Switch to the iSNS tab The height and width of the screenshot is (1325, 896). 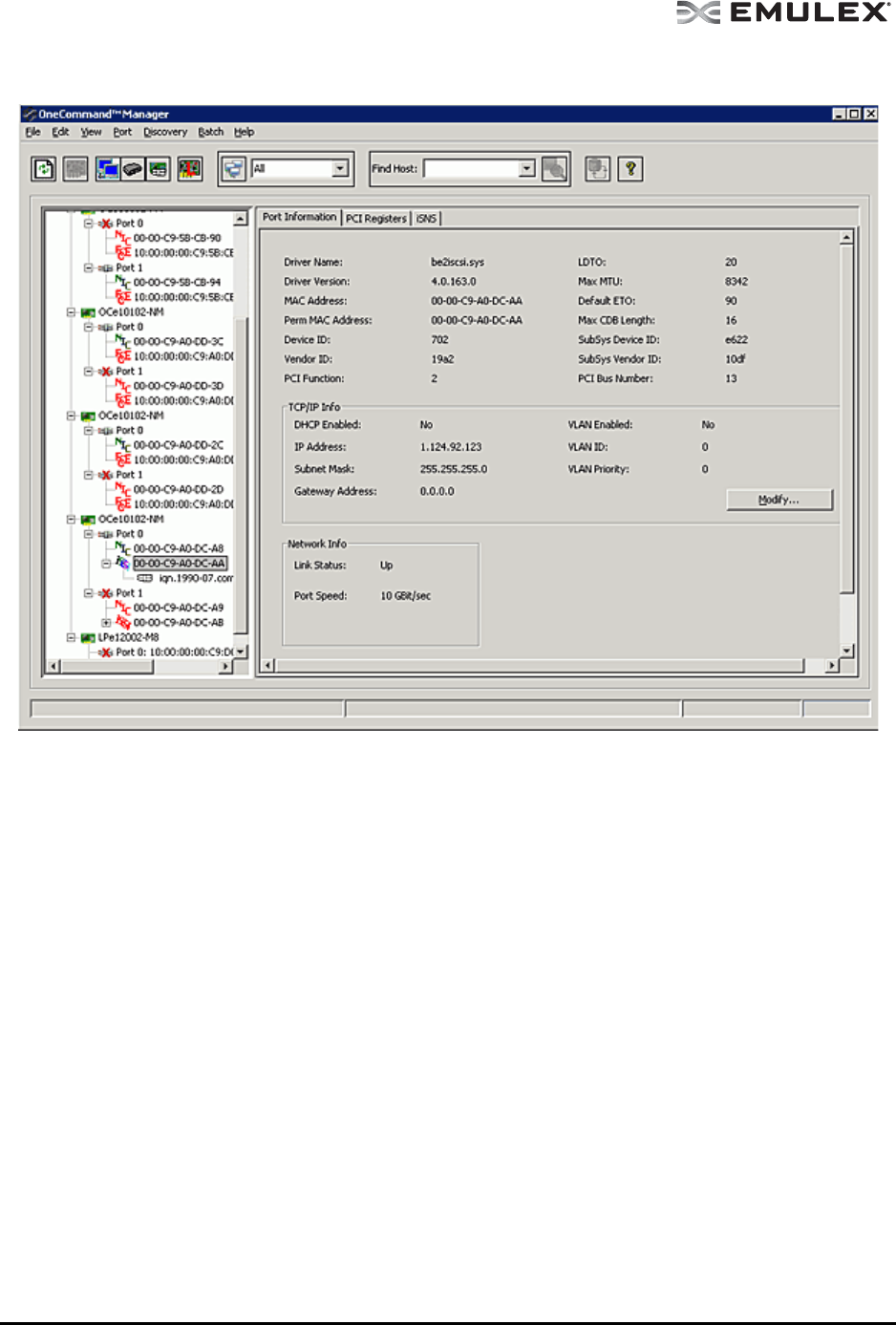pos(426,219)
